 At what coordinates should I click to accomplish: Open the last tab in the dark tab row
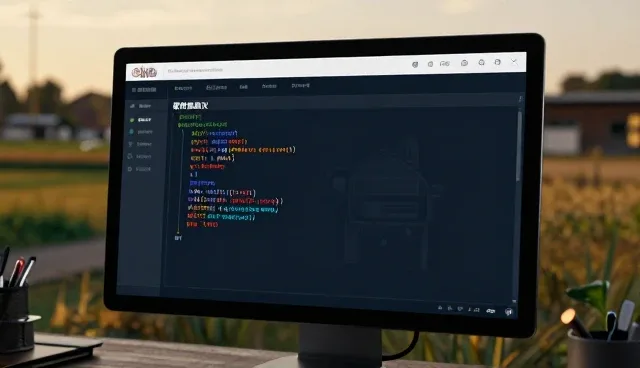[x=300, y=86]
